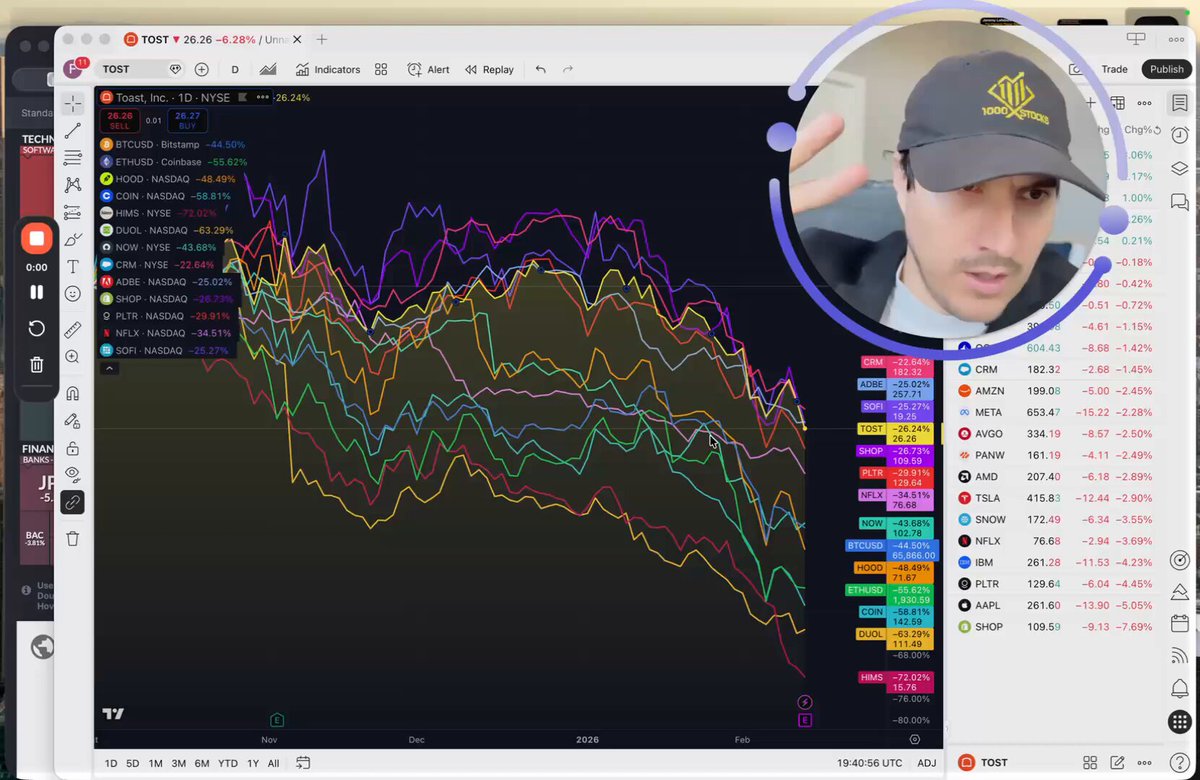The width and height of the screenshot is (1200, 780).
Task: Publish the chart idea
Action: click(1166, 69)
